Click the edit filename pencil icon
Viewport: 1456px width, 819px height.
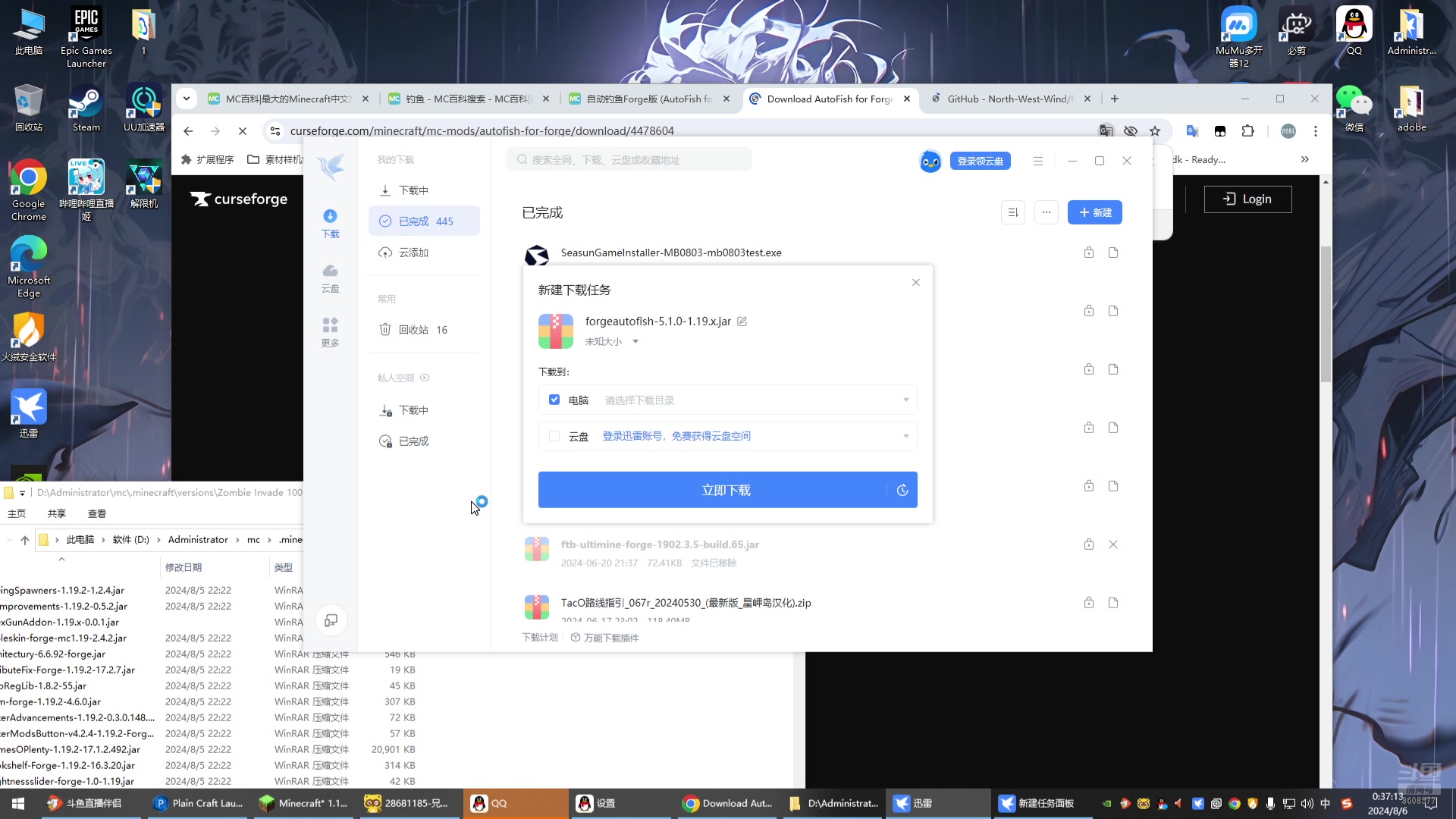pyautogui.click(x=742, y=322)
